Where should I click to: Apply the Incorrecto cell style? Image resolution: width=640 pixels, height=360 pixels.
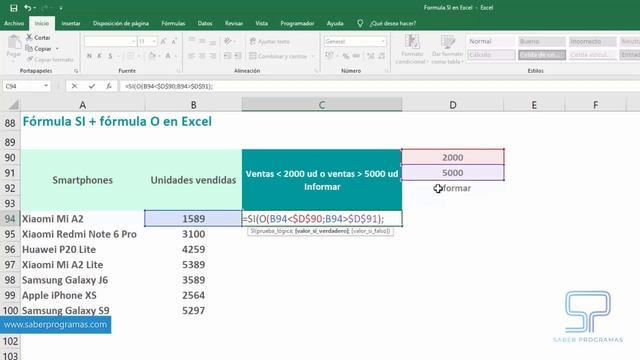pos(592,41)
